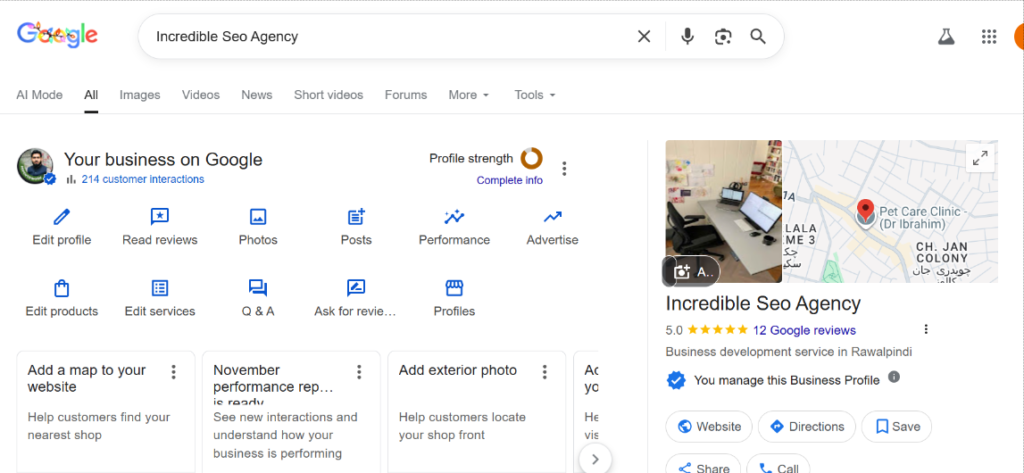Click the Edit profile pencil icon

click(61, 217)
